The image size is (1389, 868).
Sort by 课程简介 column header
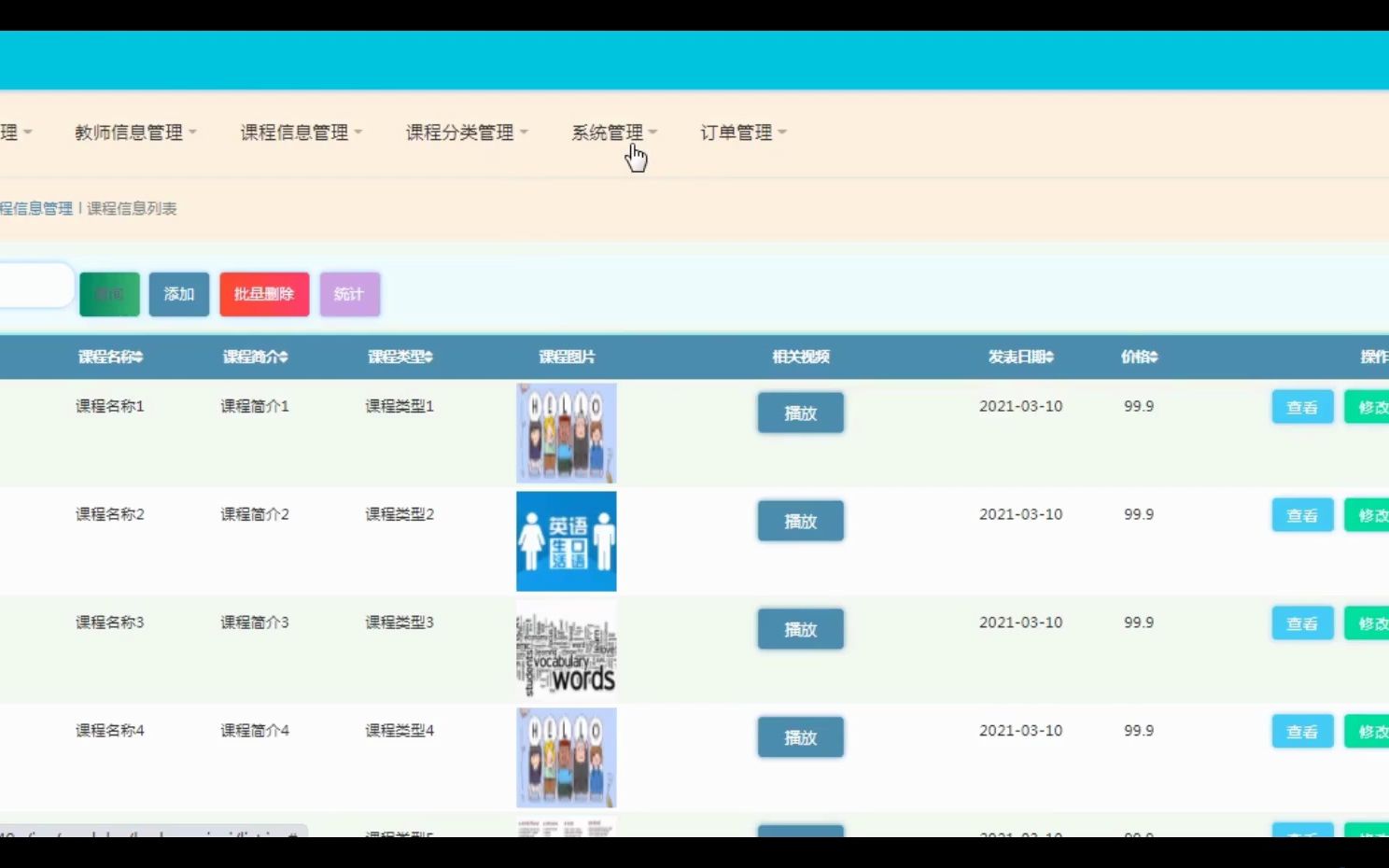pyautogui.click(x=255, y=357)
